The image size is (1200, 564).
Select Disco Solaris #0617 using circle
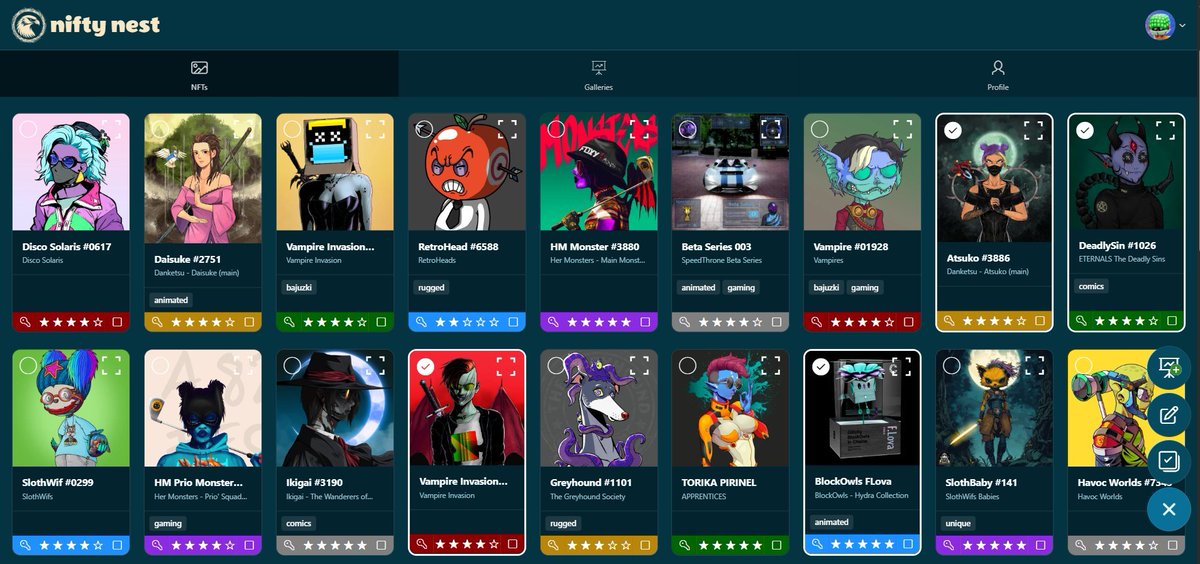[x=28, y=129]
